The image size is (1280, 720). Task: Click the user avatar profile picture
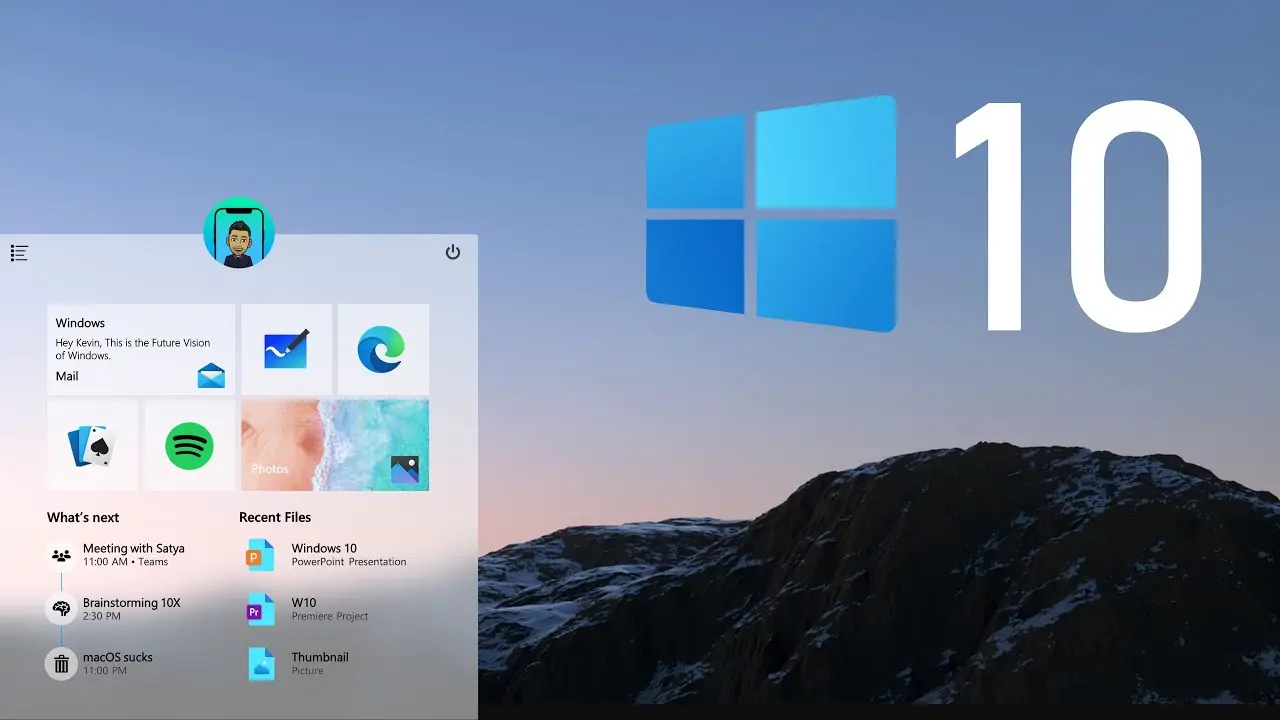point(239,232)
